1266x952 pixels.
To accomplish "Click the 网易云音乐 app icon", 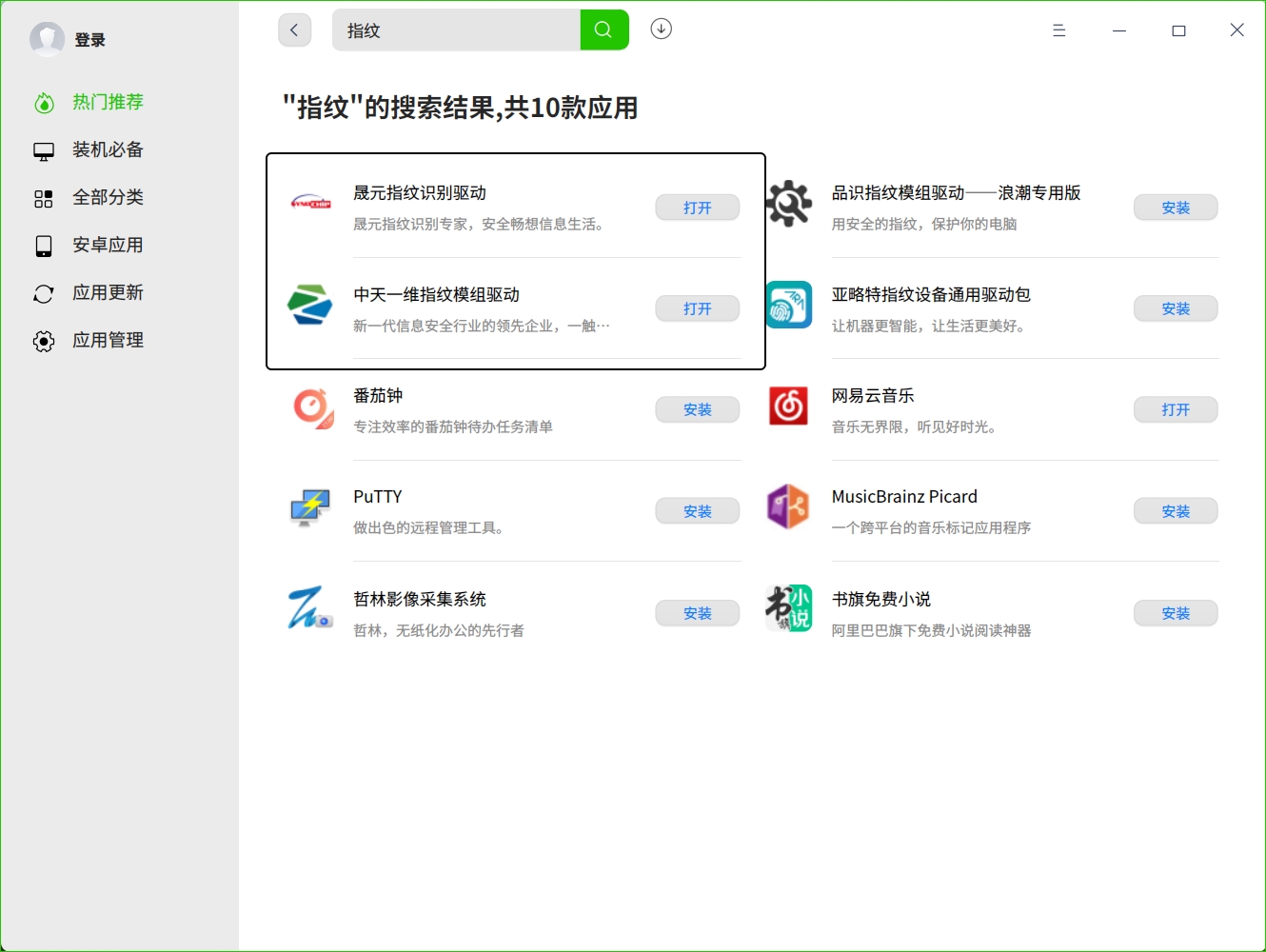I will click(x=789, y=407).
